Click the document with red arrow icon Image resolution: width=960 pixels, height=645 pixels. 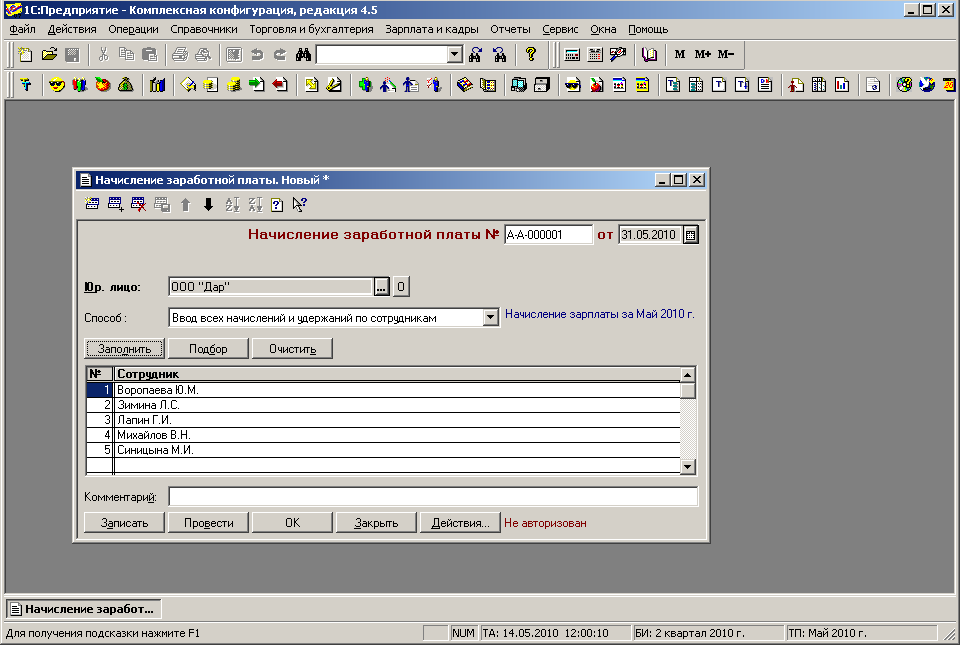(280, 85)
